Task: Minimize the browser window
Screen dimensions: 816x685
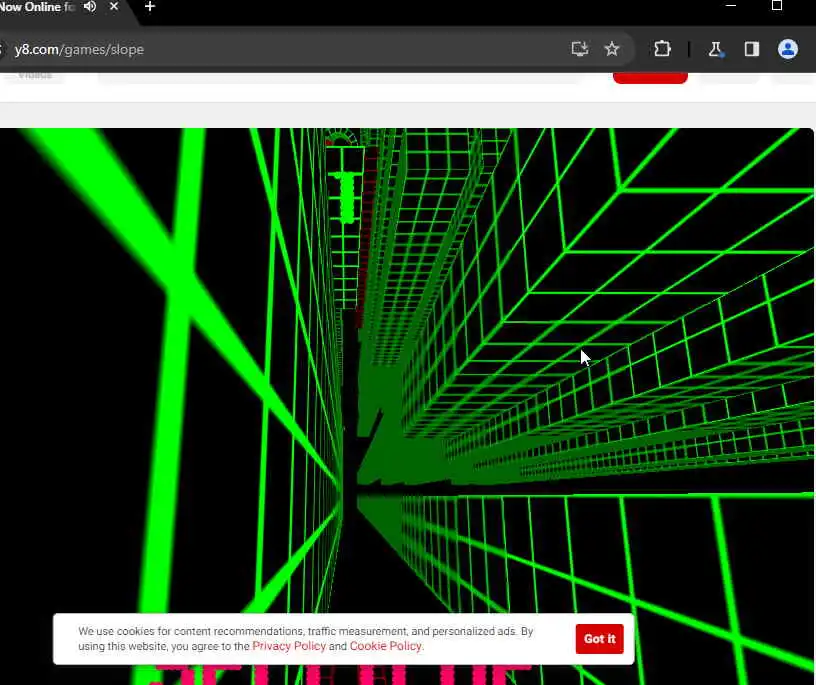Action: coord(731,6)
